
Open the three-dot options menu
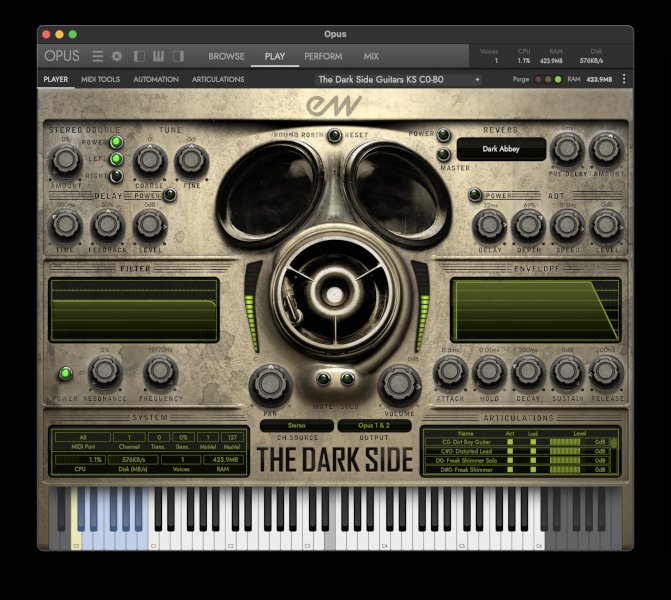click(x=624, y=79)
